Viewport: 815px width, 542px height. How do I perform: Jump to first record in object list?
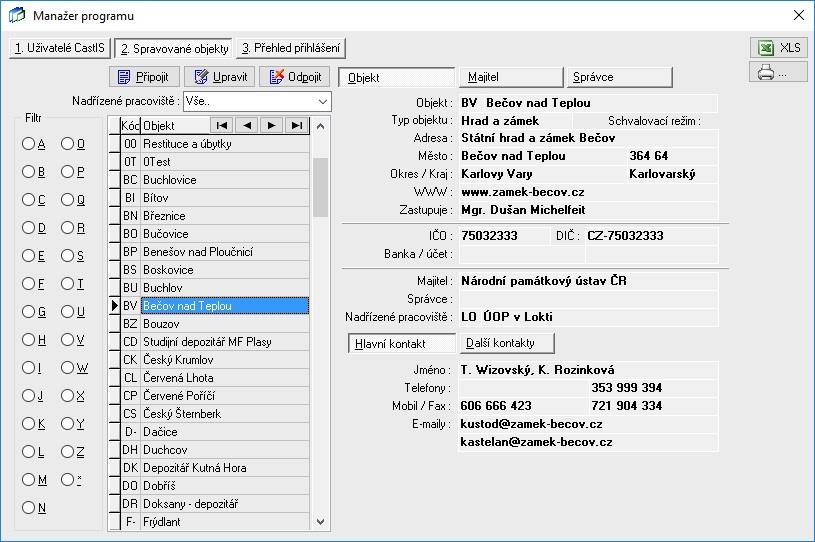(222, 125)
